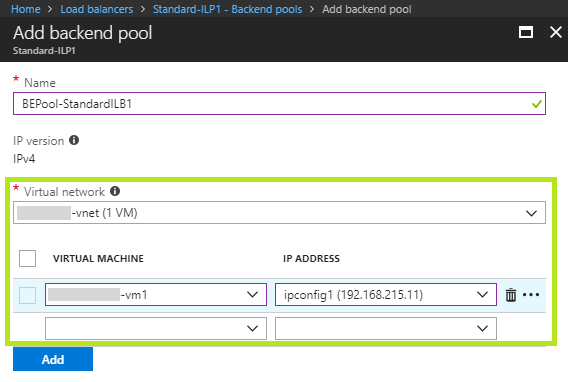This screenshot has height=382, width=568.
Task: Click the IP version info icon
Action: 74,140
